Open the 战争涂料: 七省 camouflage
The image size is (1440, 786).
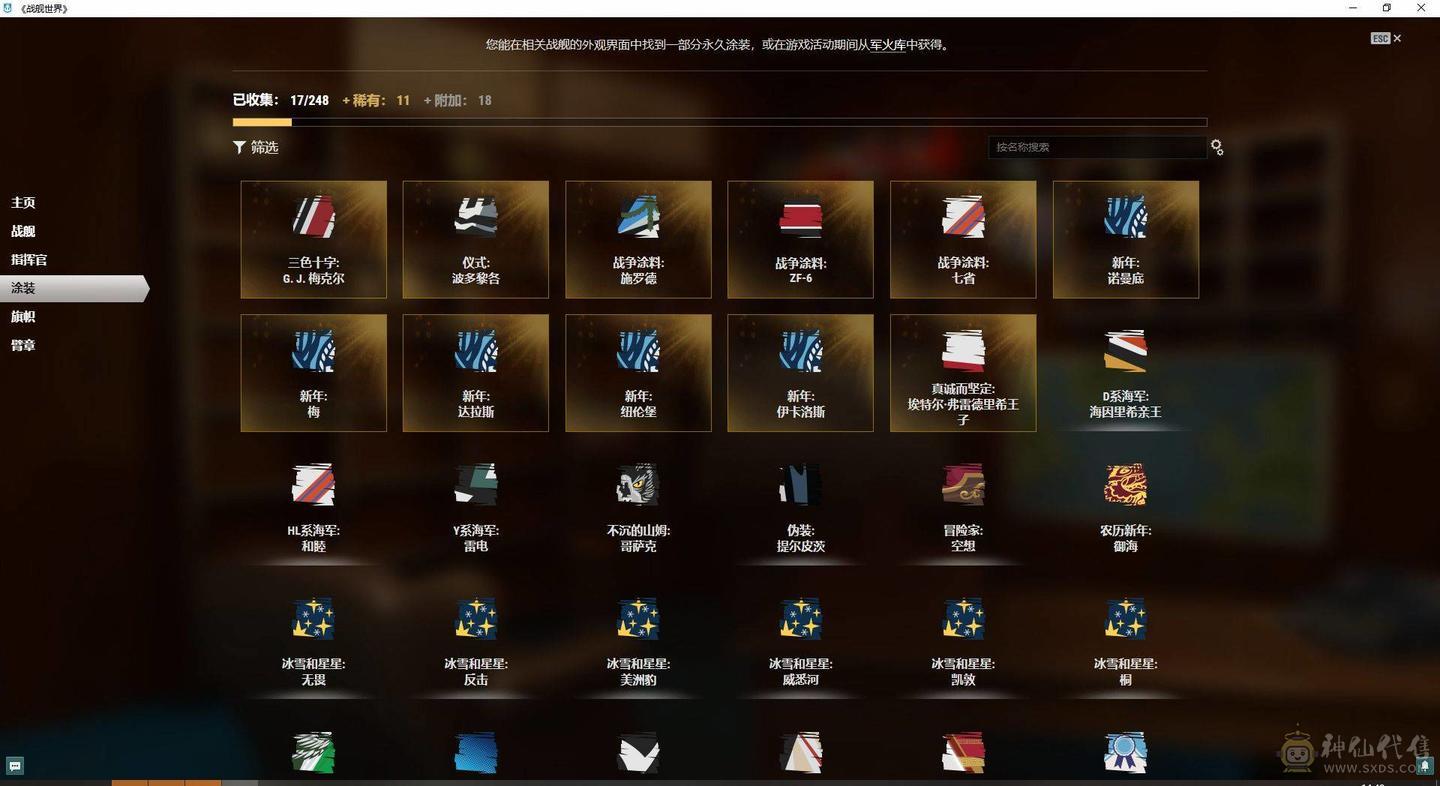pos(963,239)
